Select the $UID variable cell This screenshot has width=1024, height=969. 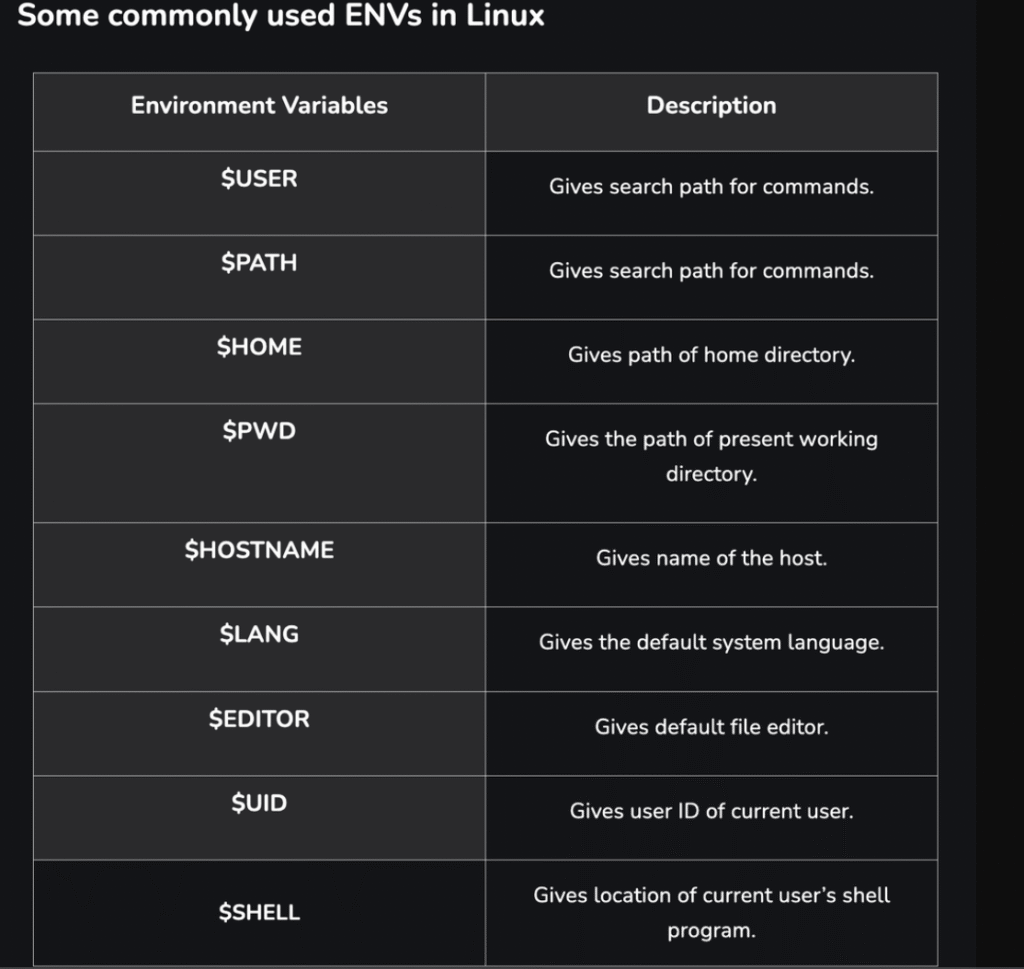(x=259, y=803)
